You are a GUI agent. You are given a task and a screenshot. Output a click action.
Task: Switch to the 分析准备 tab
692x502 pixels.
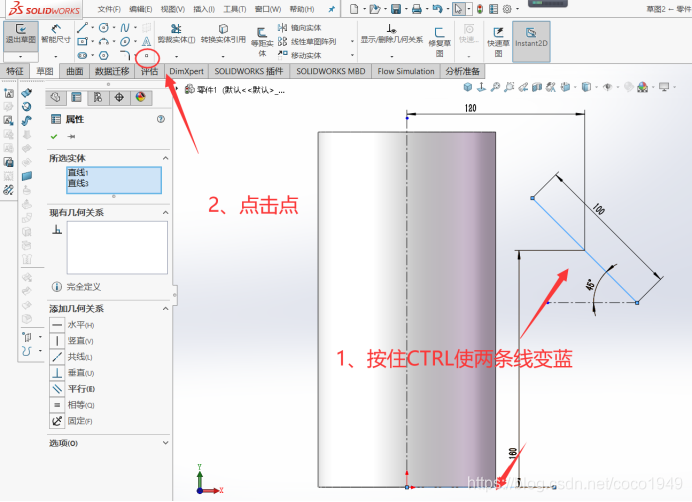point(463,71)
